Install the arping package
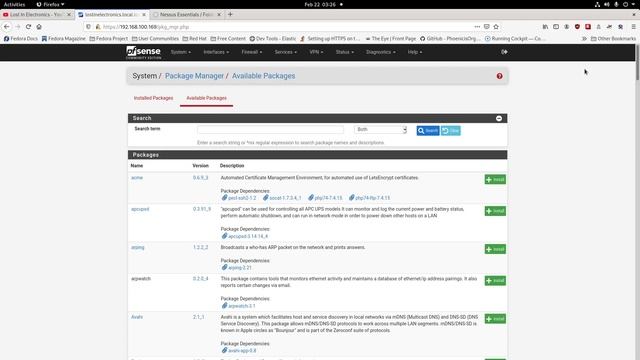 tap(495, 249)
